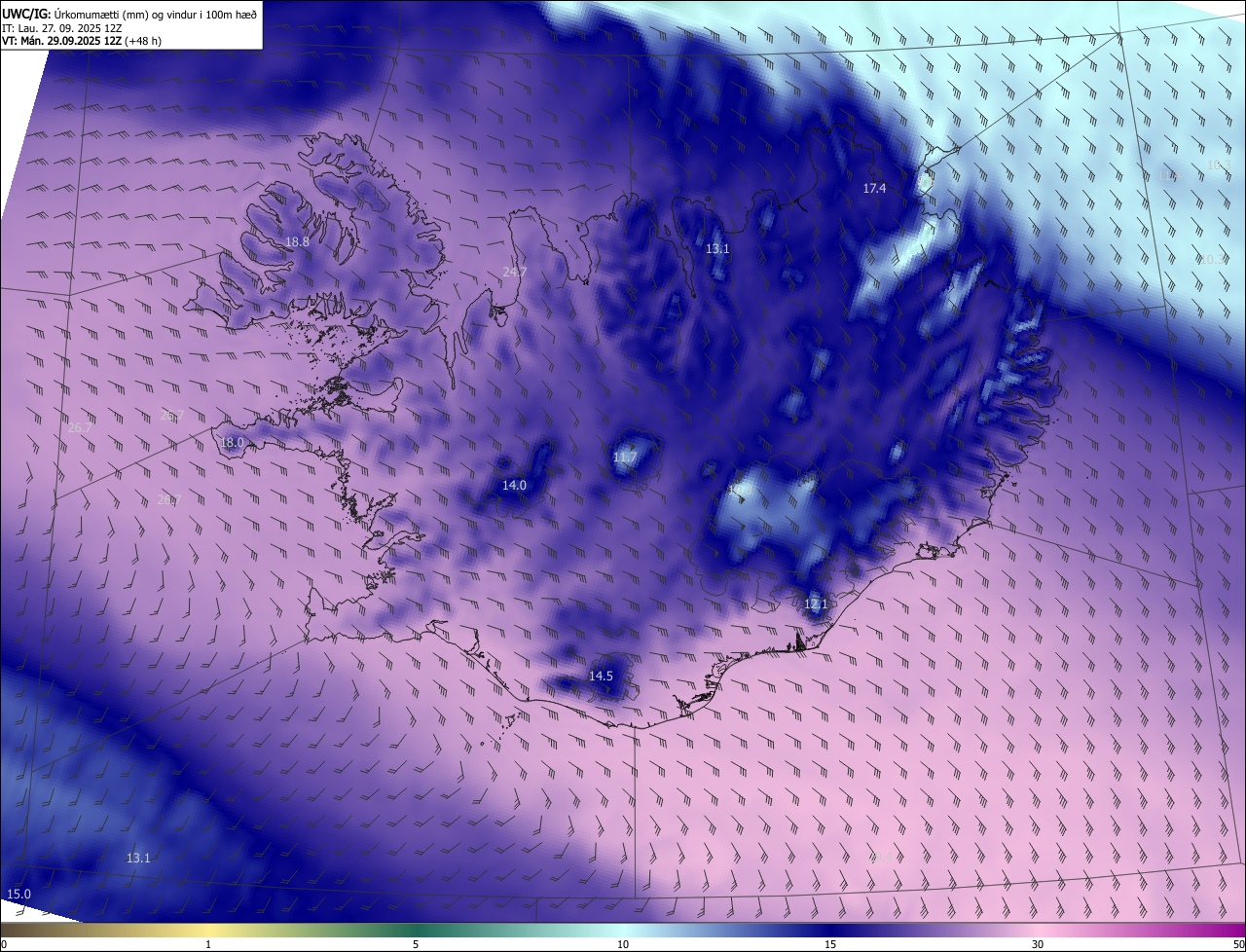
Task: Click the colorbar tick label 5
Action: 416,944
